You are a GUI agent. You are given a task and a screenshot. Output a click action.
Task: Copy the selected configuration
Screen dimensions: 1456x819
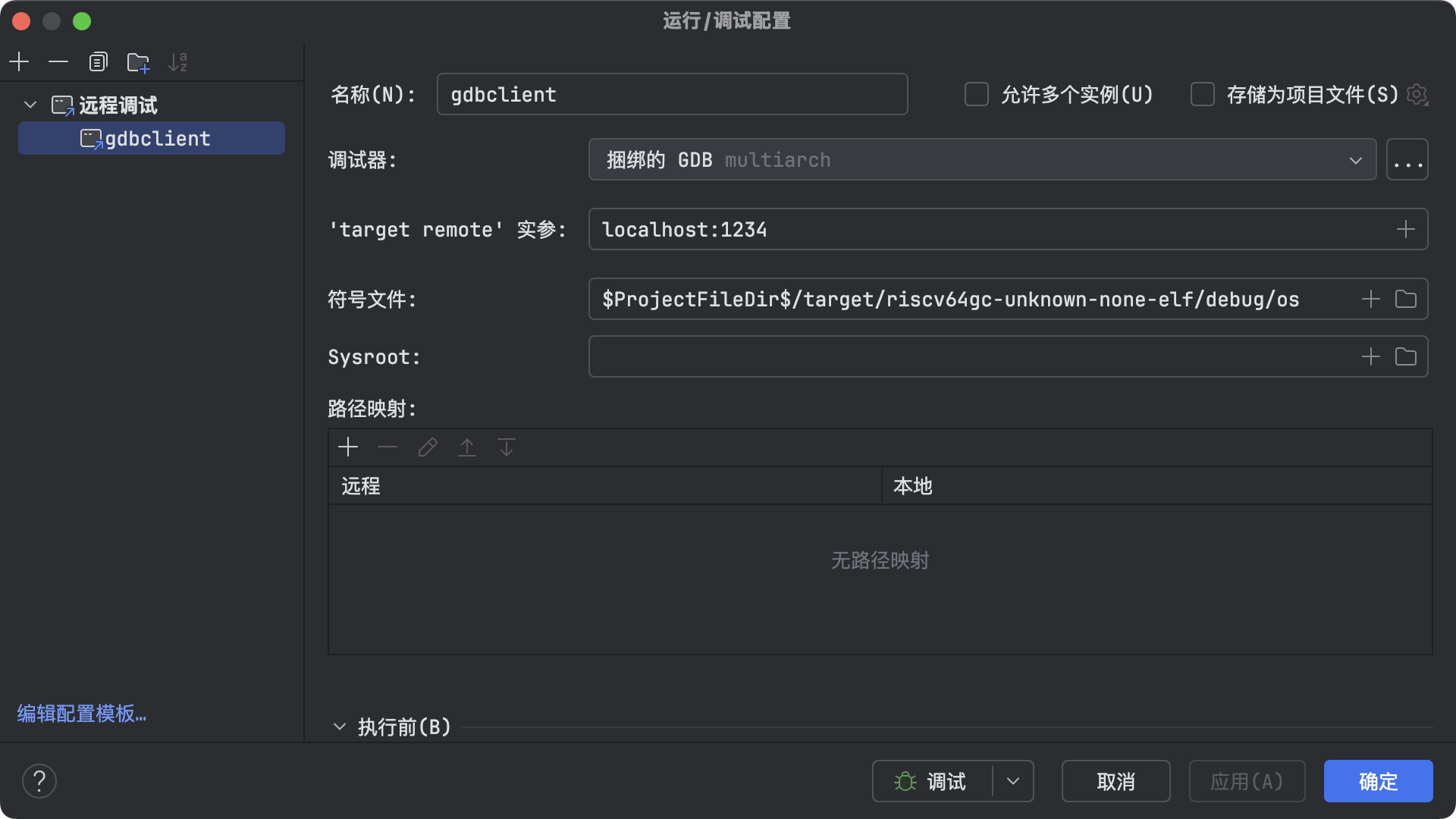[x=98, y=61]
